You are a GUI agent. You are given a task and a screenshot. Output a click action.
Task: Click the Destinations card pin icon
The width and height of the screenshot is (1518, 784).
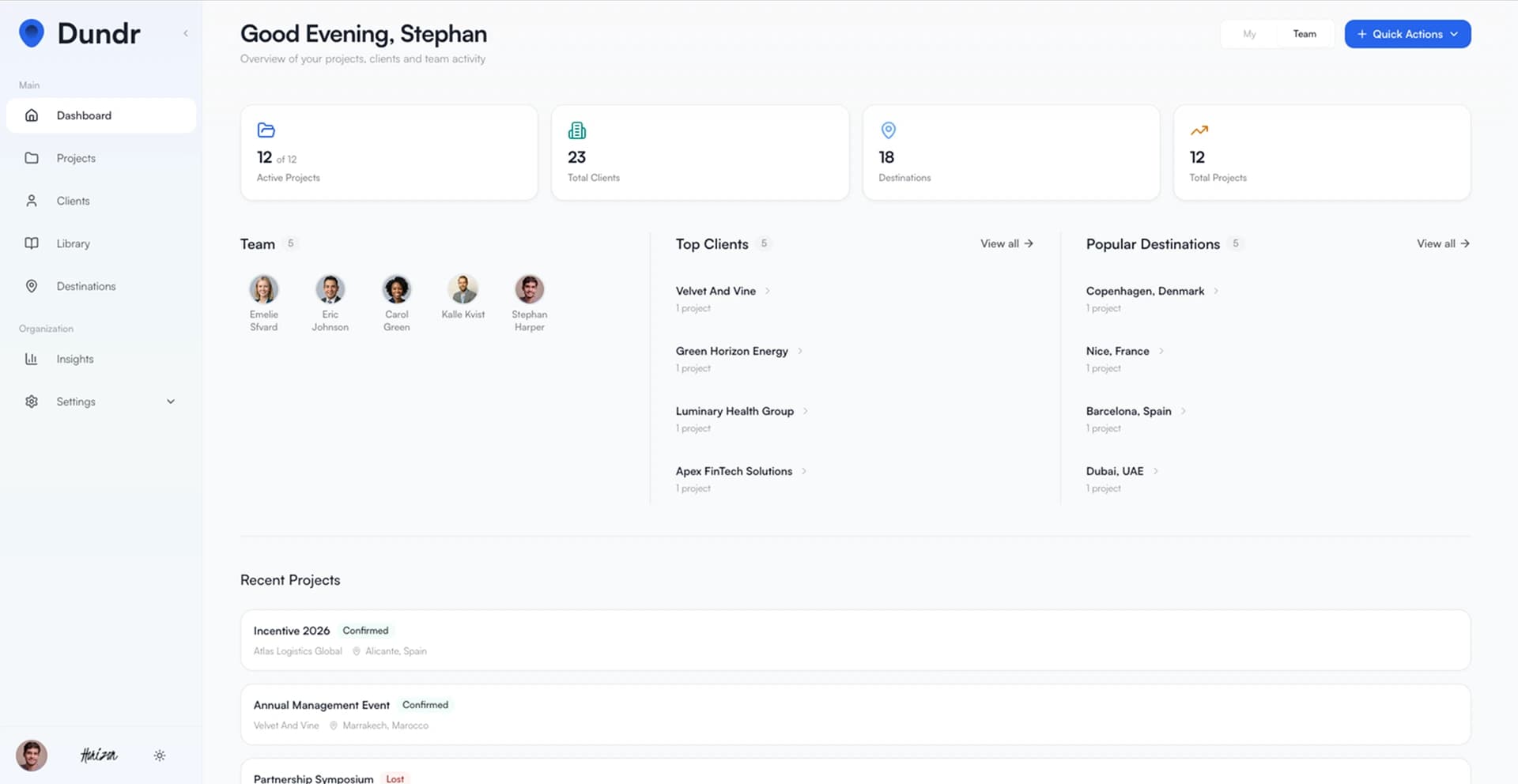[x=889, y=130]
